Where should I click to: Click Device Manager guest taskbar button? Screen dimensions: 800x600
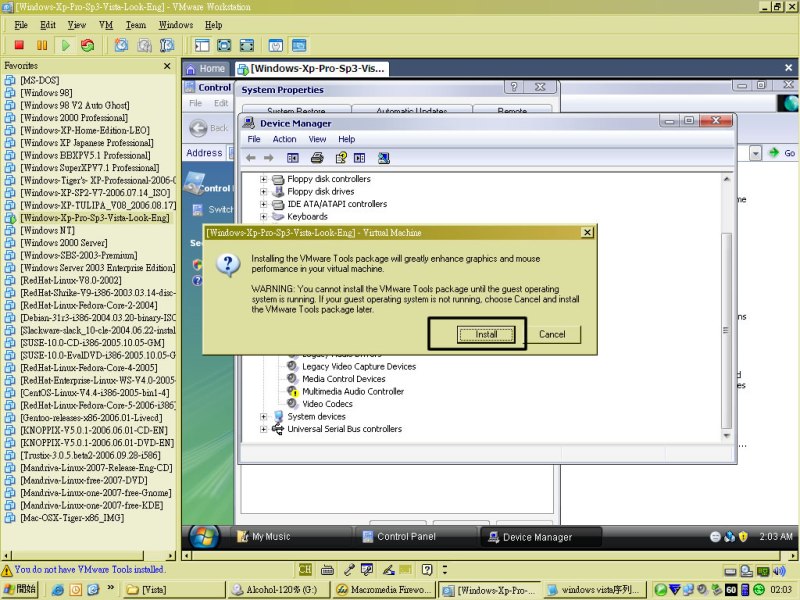540,537
